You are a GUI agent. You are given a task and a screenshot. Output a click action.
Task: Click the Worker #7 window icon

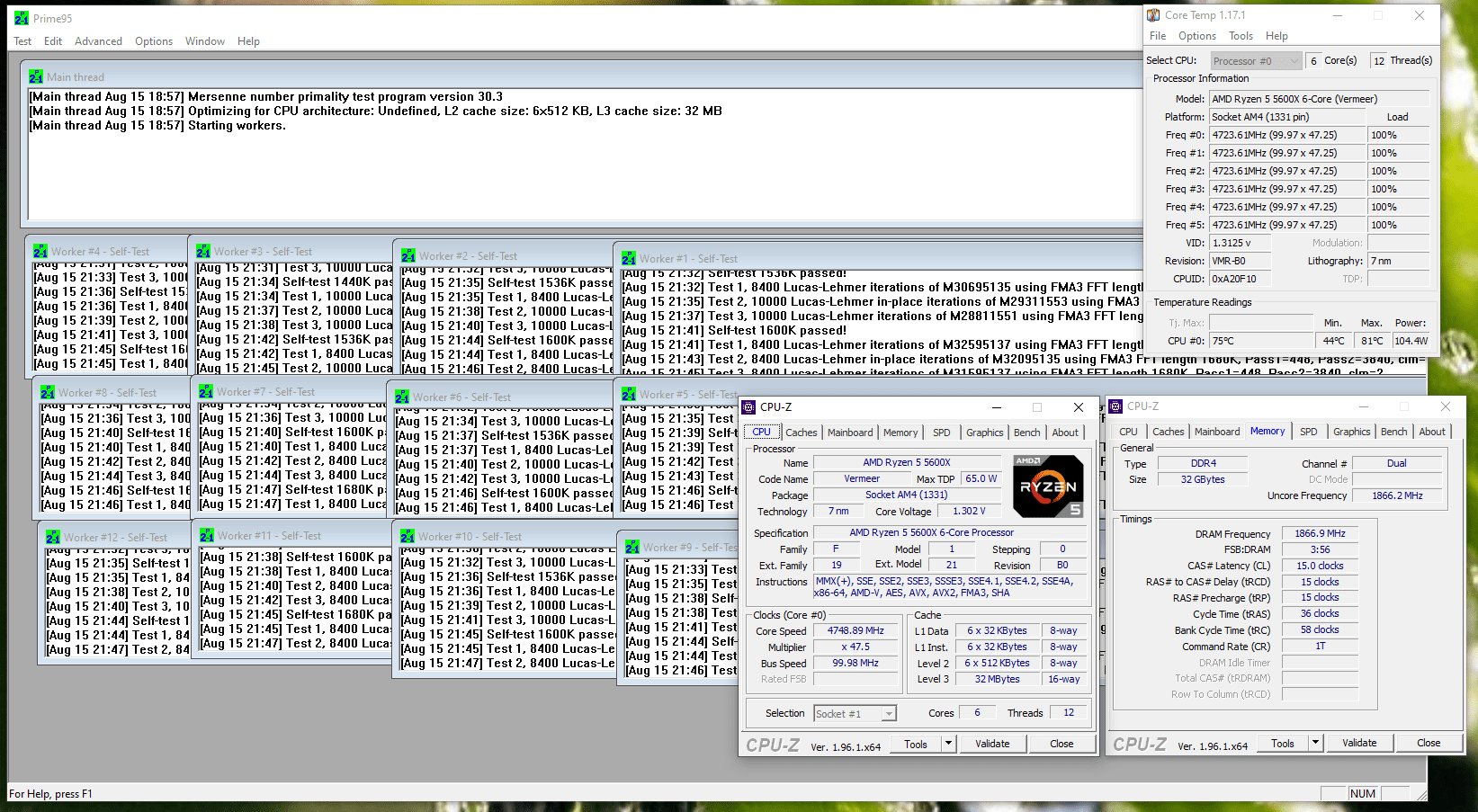click(206, 392)
